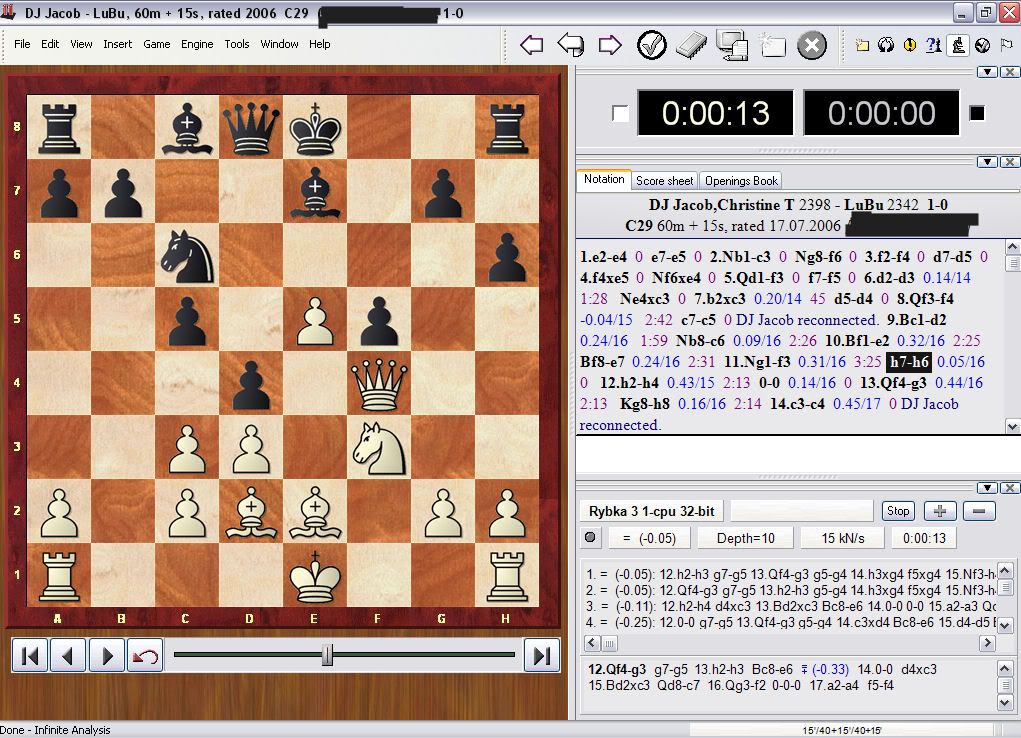The width and height of the screenshot is (1021, 738).
Task: Click the black square right of the black clock
Action: coord(977,113)
